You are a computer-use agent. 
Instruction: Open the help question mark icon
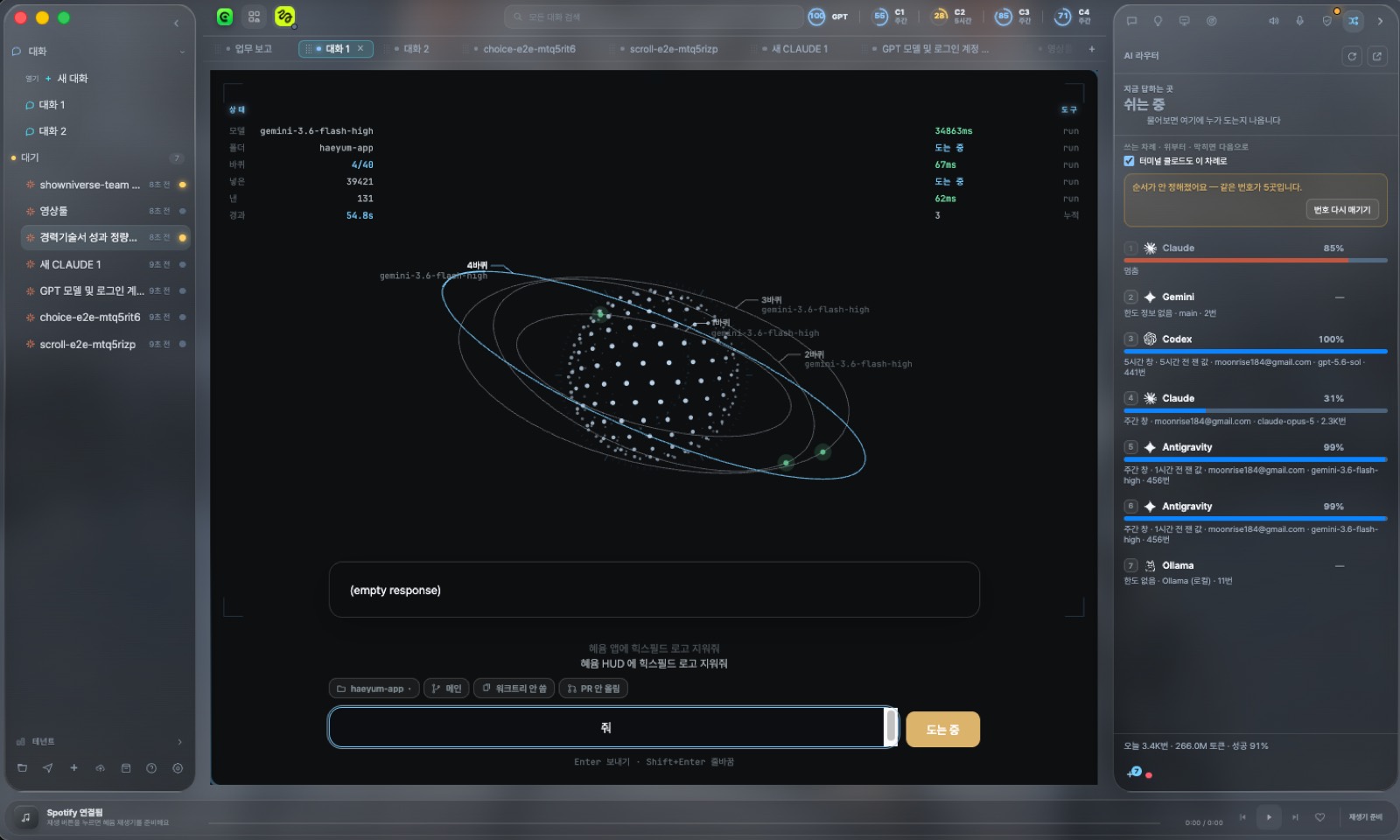click(151, 768)
